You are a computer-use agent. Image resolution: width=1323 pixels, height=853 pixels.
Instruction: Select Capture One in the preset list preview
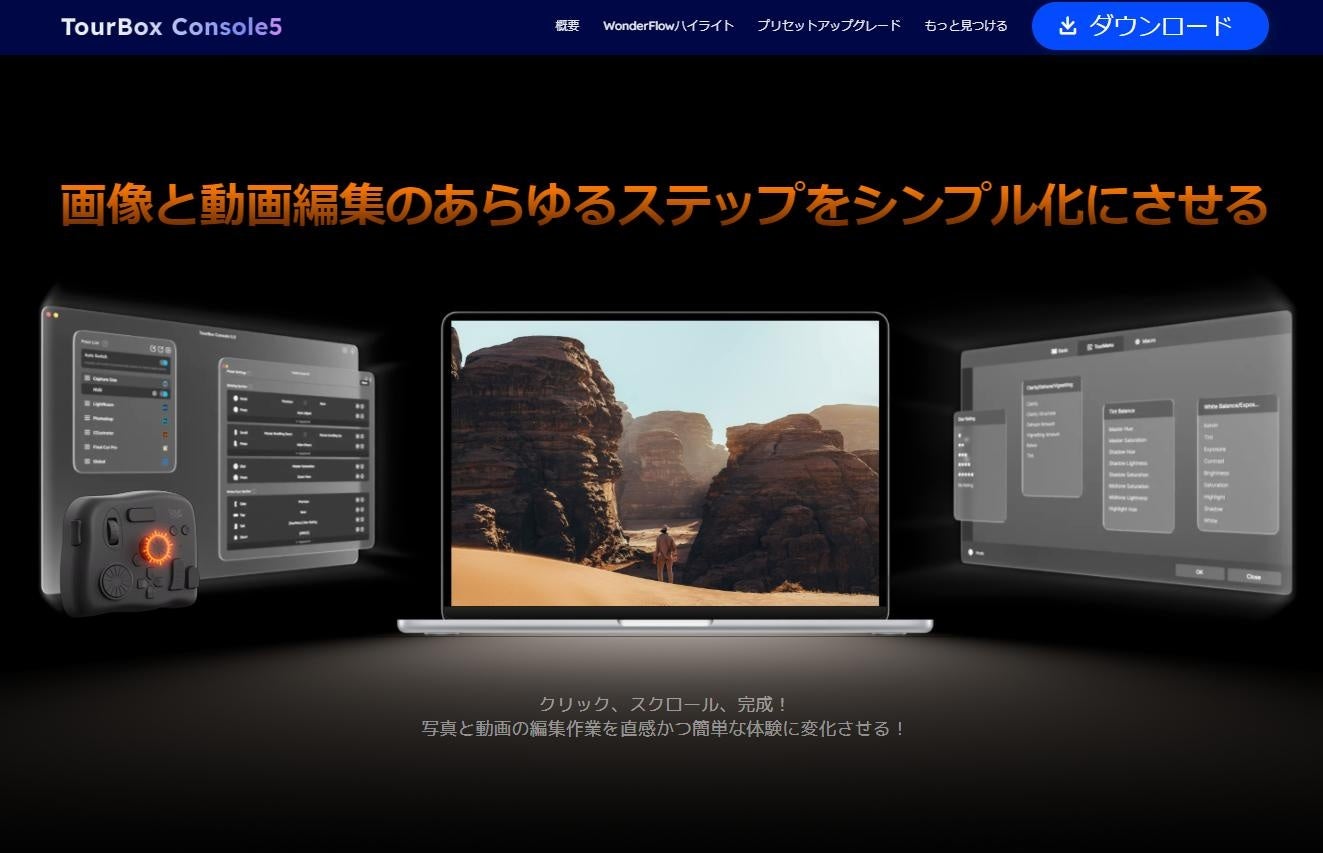tap(126, 380)
